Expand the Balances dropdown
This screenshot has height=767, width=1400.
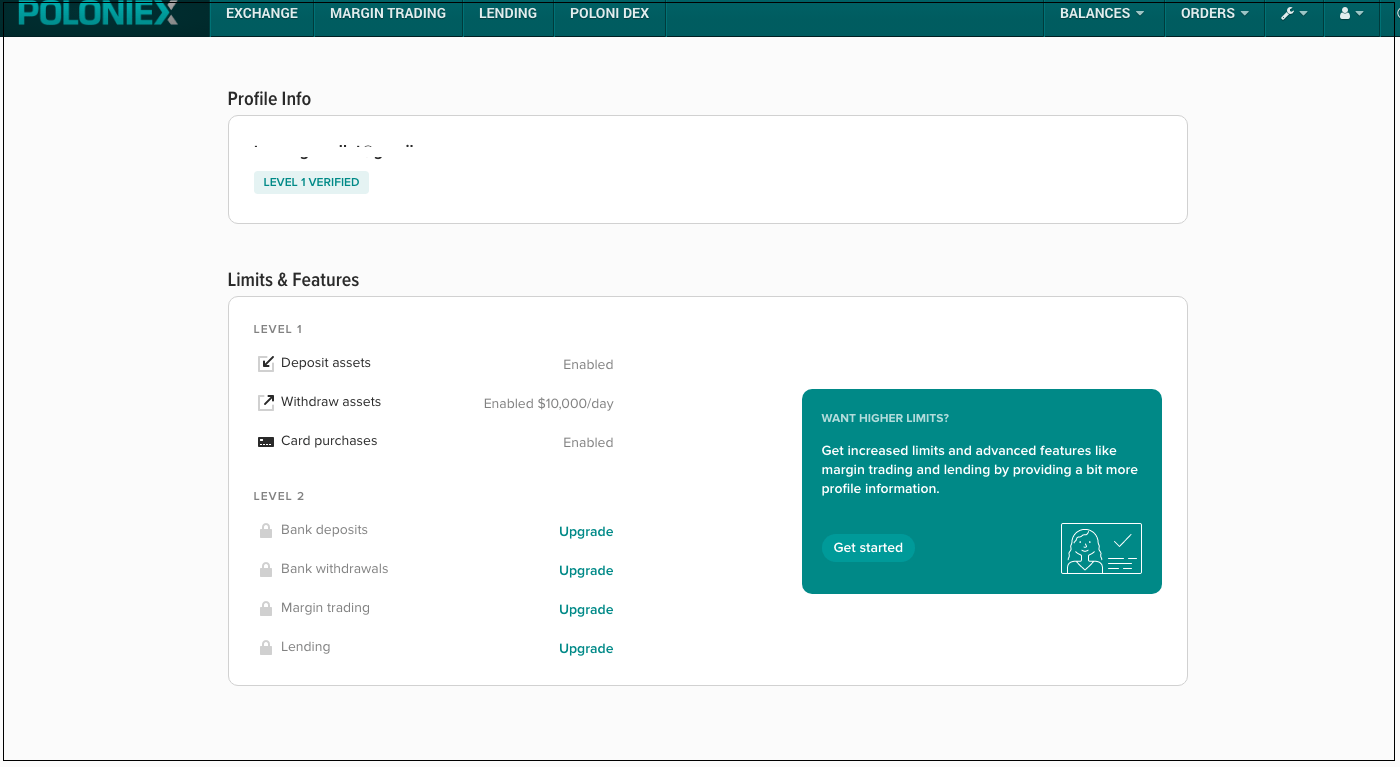[x=1101, y=14]
